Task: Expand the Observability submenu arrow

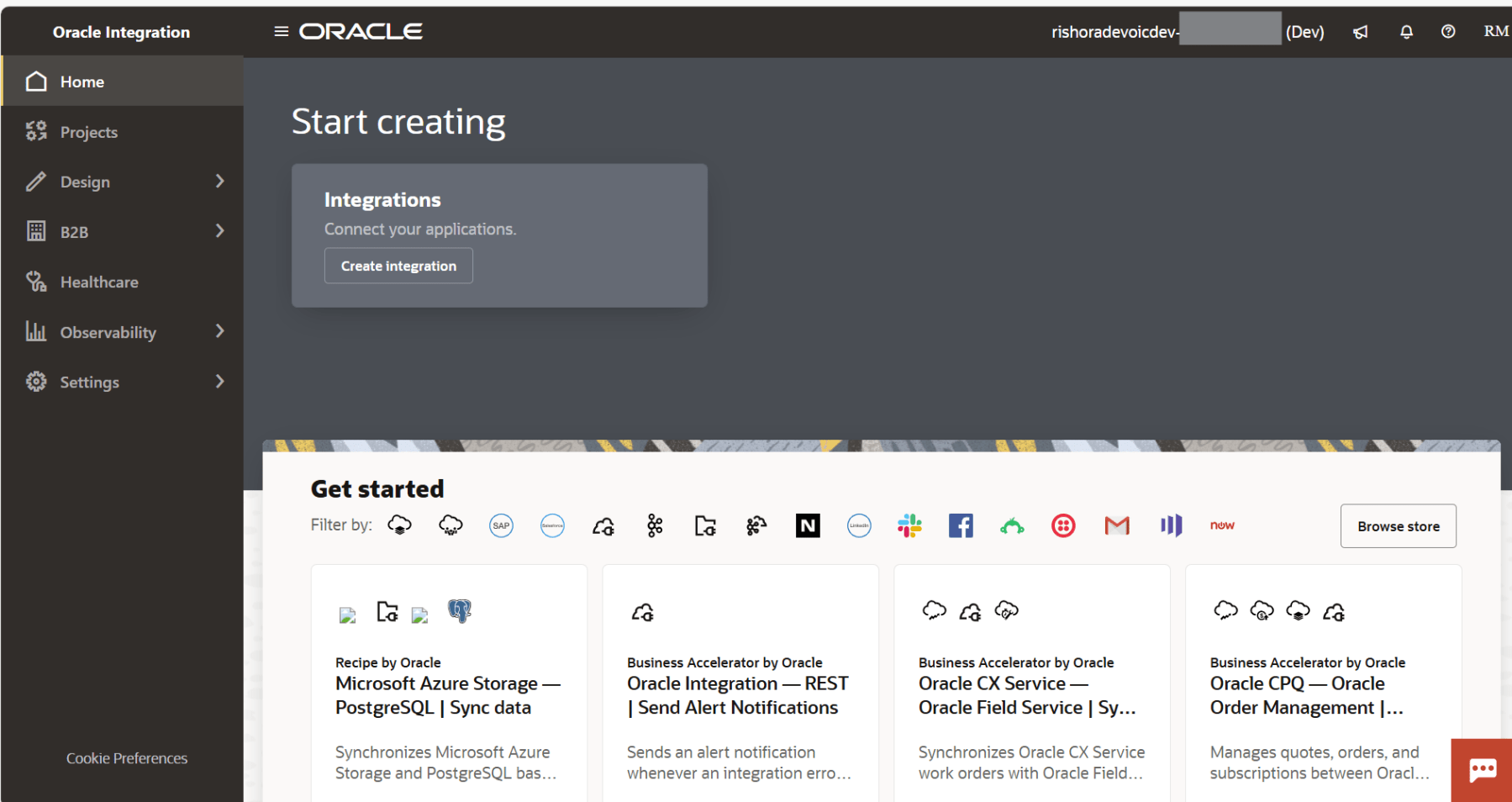Action: click(220, 331)
